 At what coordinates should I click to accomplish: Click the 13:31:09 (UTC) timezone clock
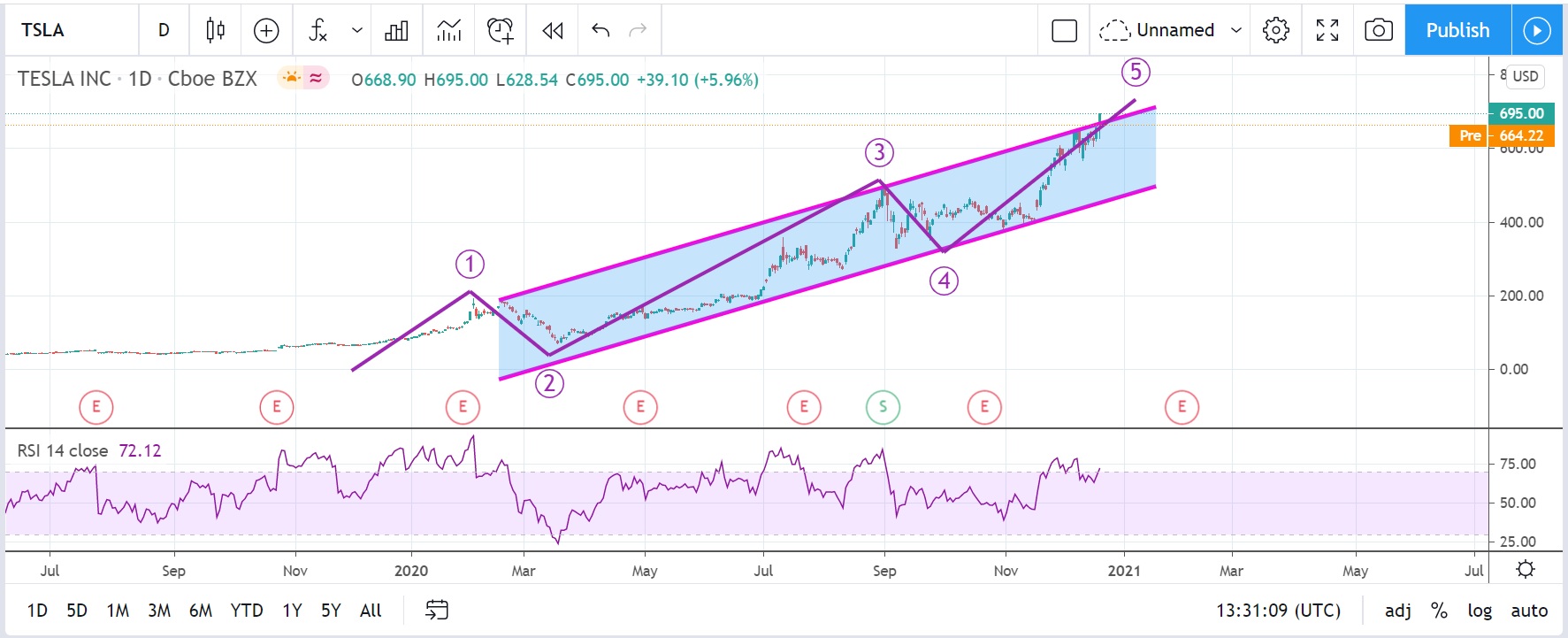1278,611
